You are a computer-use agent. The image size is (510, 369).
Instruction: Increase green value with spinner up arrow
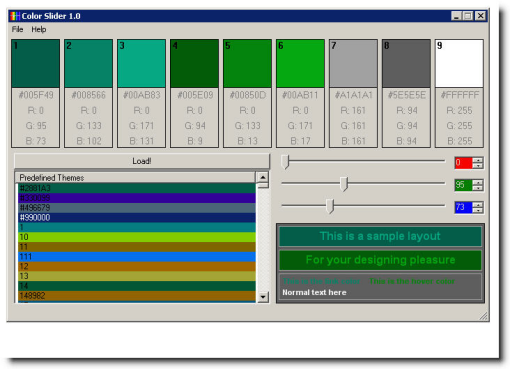(x=478, y=182)
